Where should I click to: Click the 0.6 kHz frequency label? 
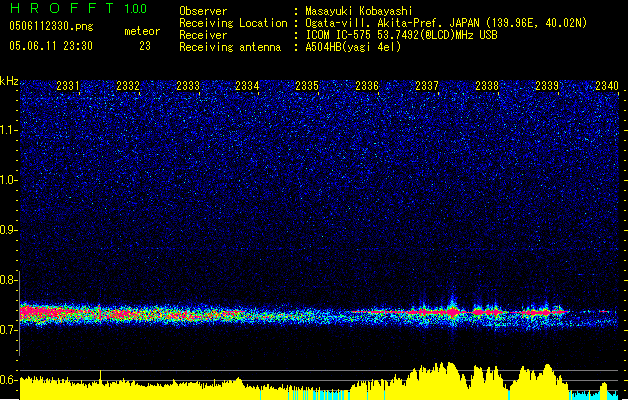8,380
